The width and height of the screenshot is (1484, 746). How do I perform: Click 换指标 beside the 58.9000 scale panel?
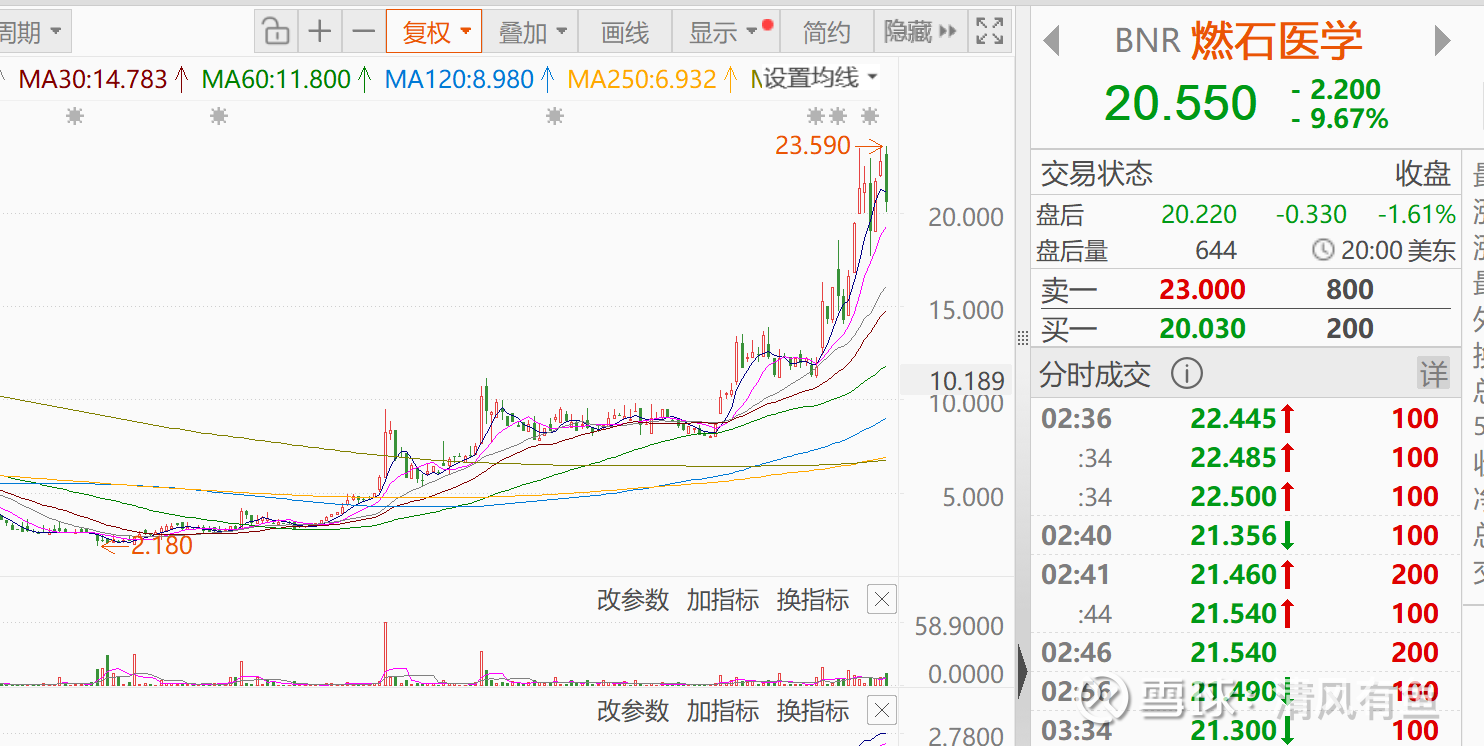pos(813,600)
